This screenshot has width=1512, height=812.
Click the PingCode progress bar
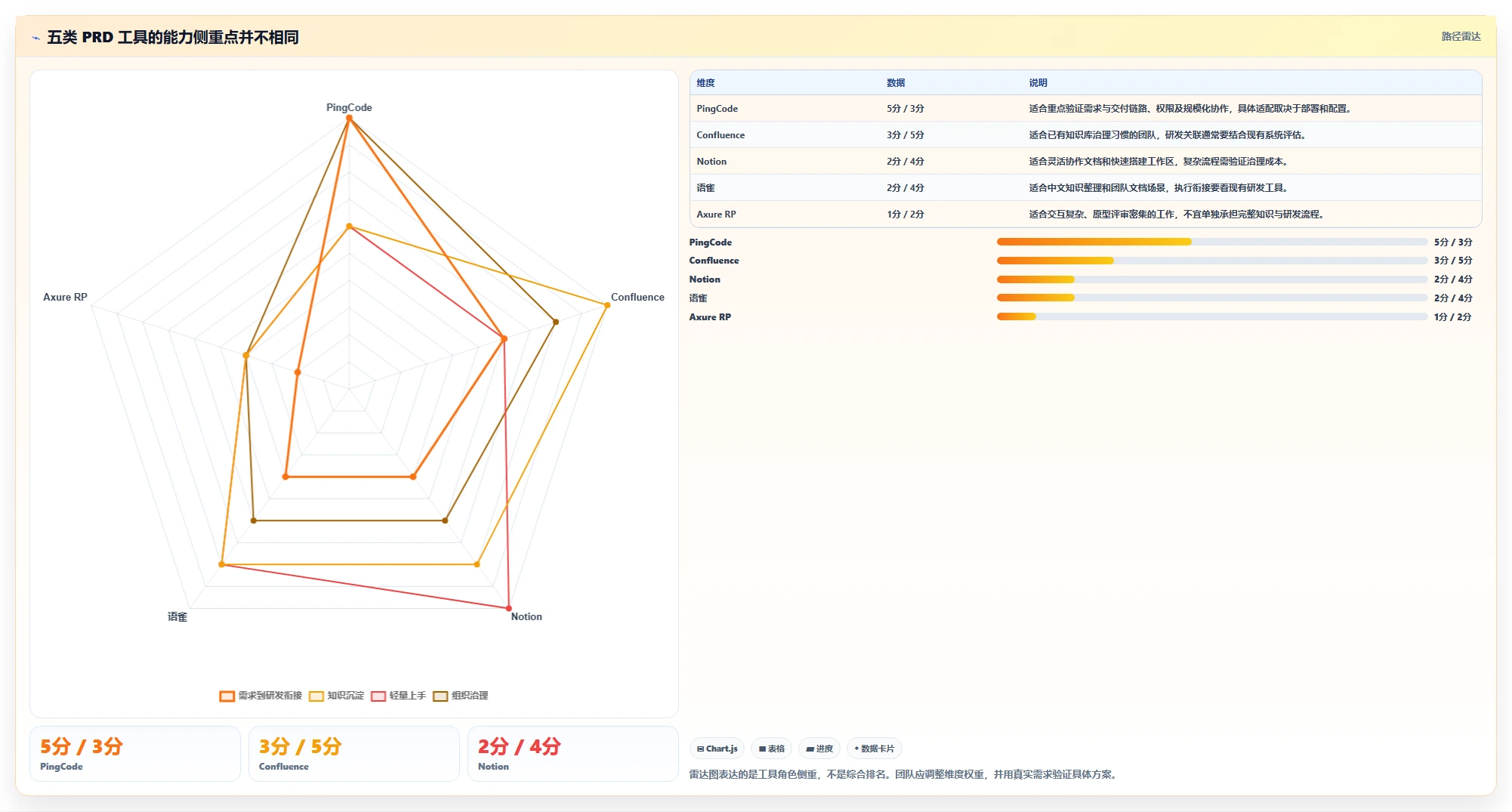click(x=1211, y=242)
